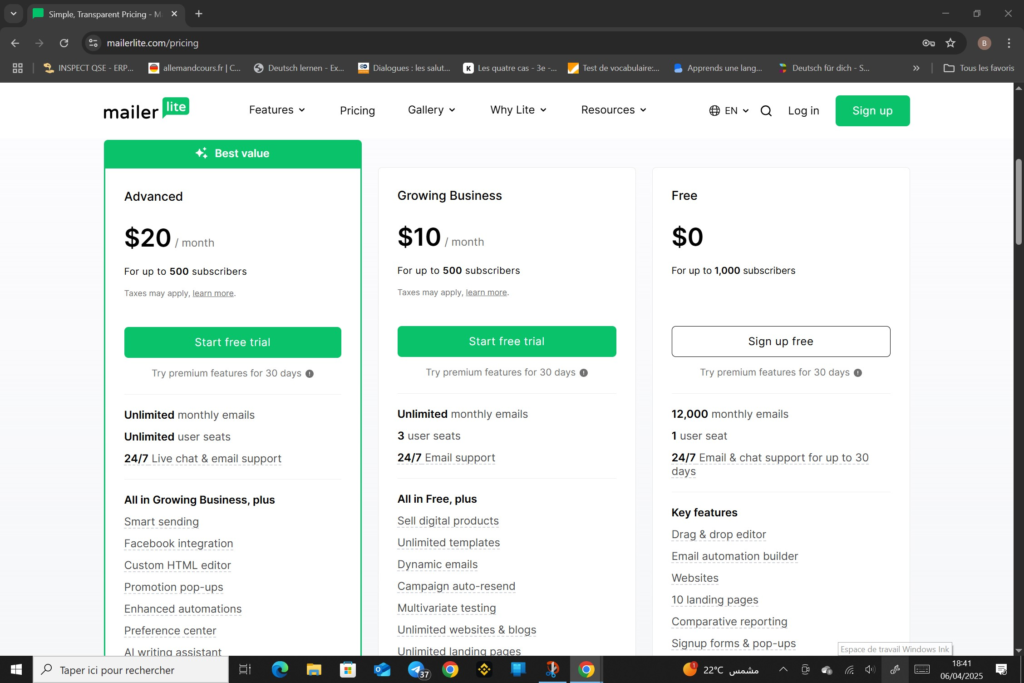The height and width of the screenshot is (683, 1024).
Task: Open Outlook from taskbar
Action: (x=382, y=669)
